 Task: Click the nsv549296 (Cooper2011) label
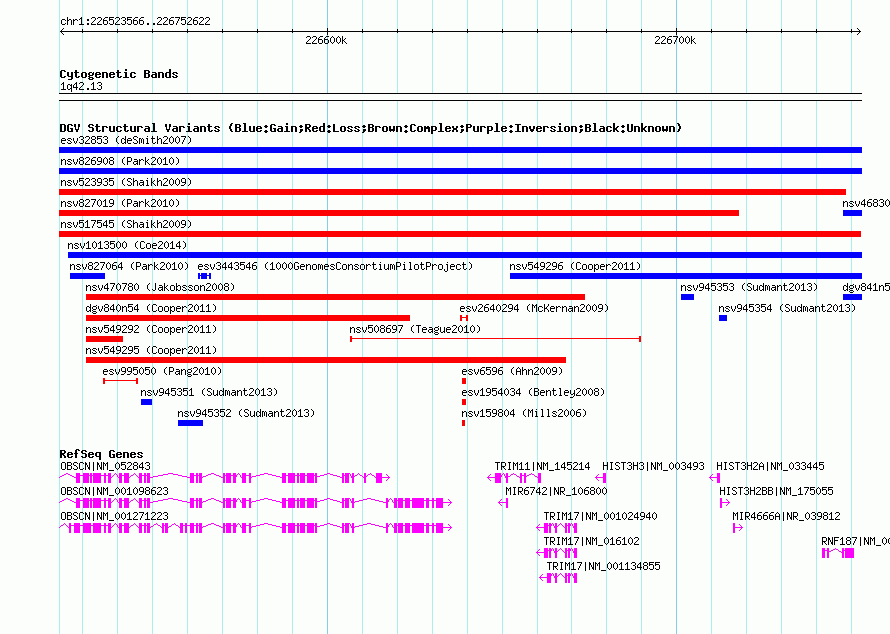[575, 266]
